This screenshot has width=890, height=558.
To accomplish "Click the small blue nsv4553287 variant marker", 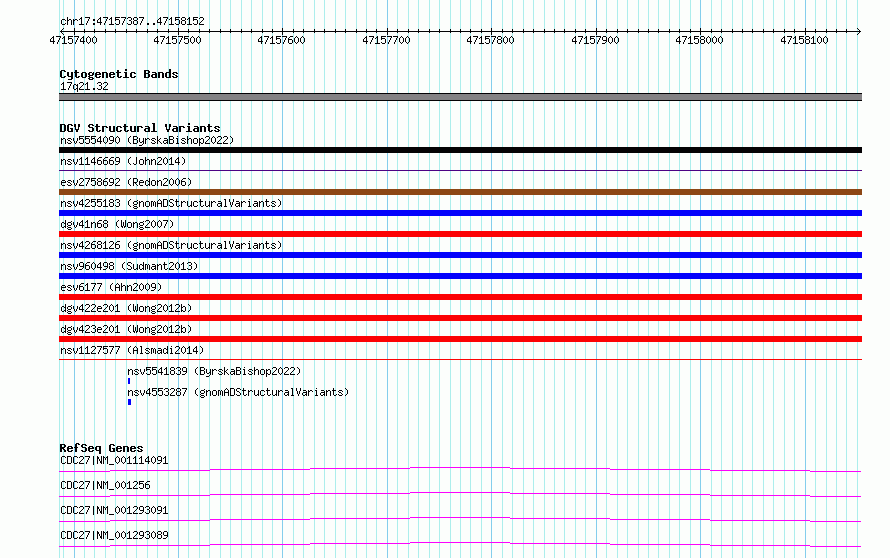I will click(129, 402).
